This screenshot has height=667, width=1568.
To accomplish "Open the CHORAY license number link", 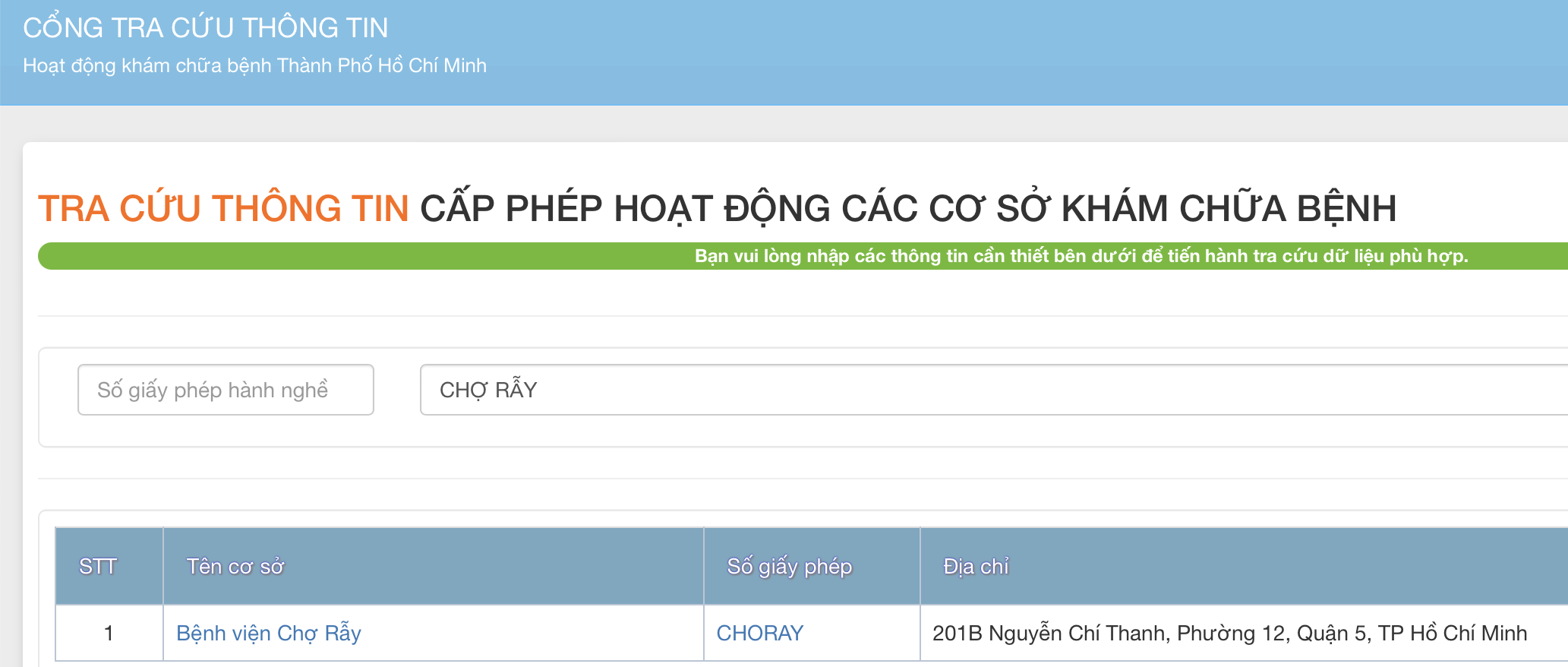I will [x=759, y=634].
